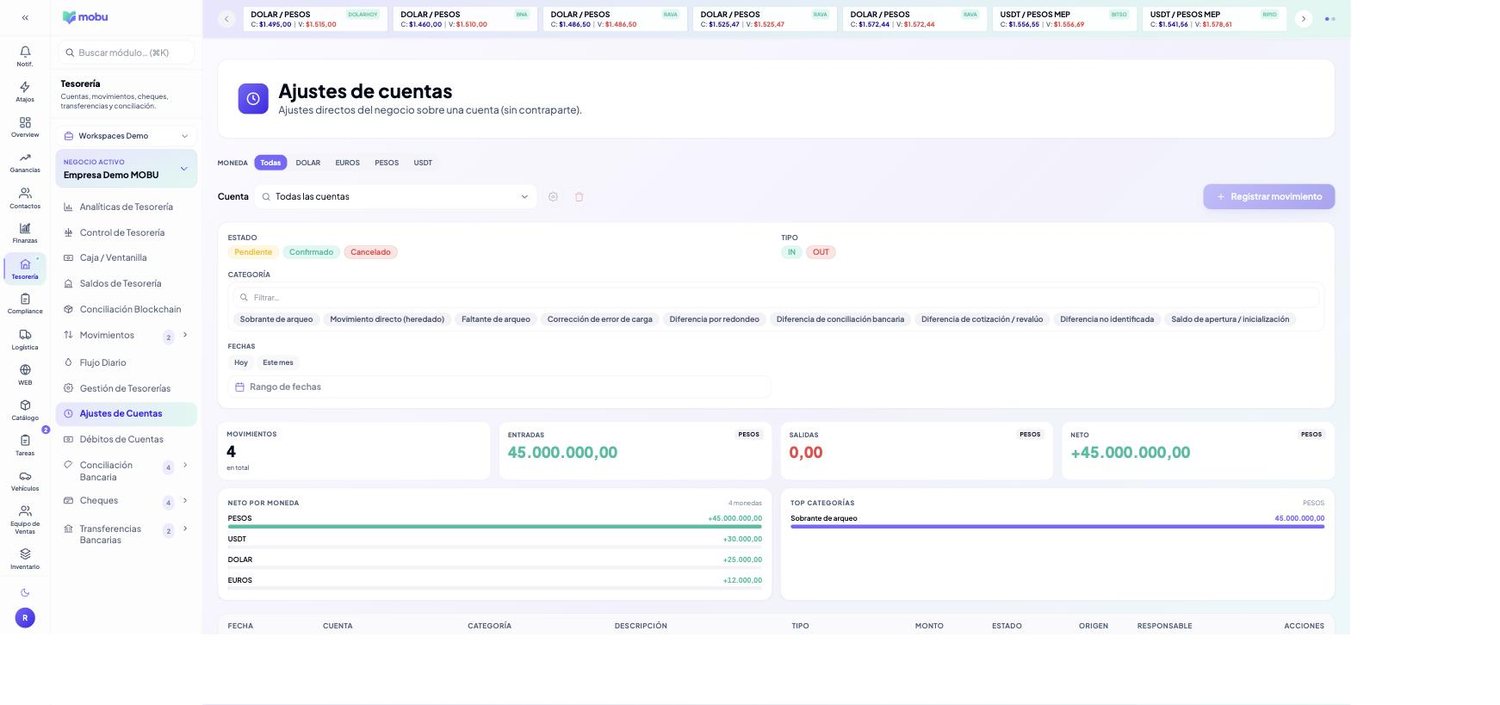Go to the next exchange rate ticker arrow
The width and height of the screenshot is (1500, 705).
pyautogui.click(x=1303, y=18)
